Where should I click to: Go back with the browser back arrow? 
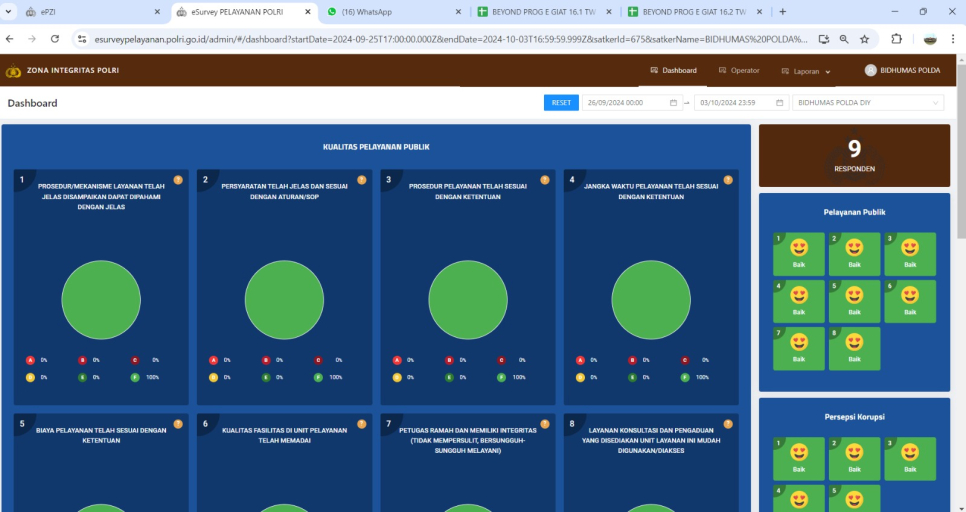tap(9, 39)
